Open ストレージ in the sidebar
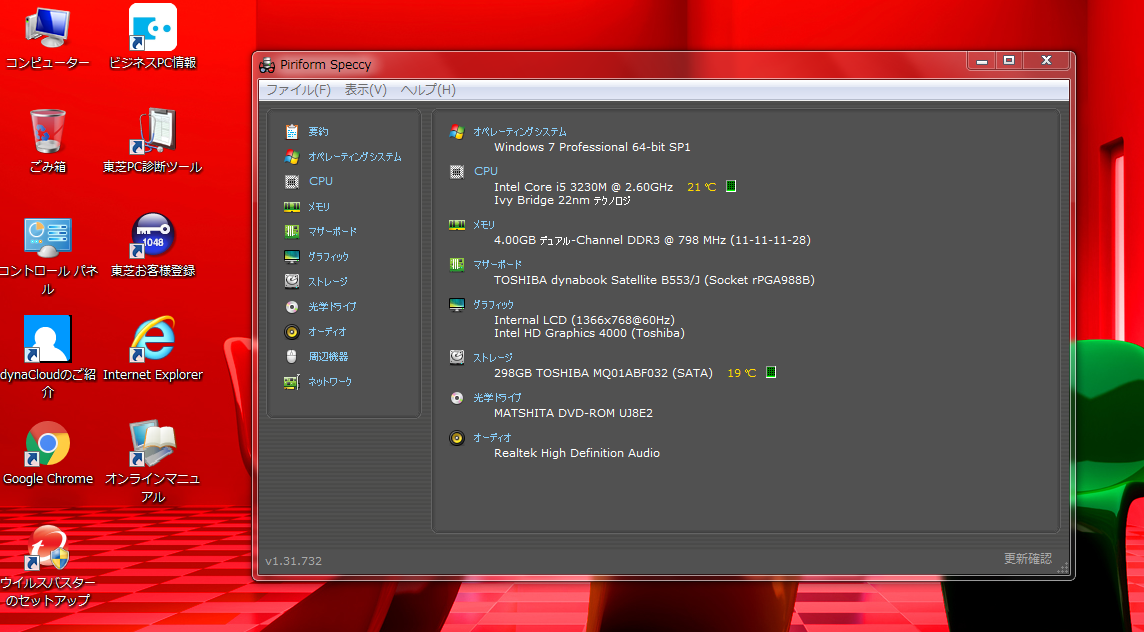Viewport: 1144px width, 632px height. 316,282
